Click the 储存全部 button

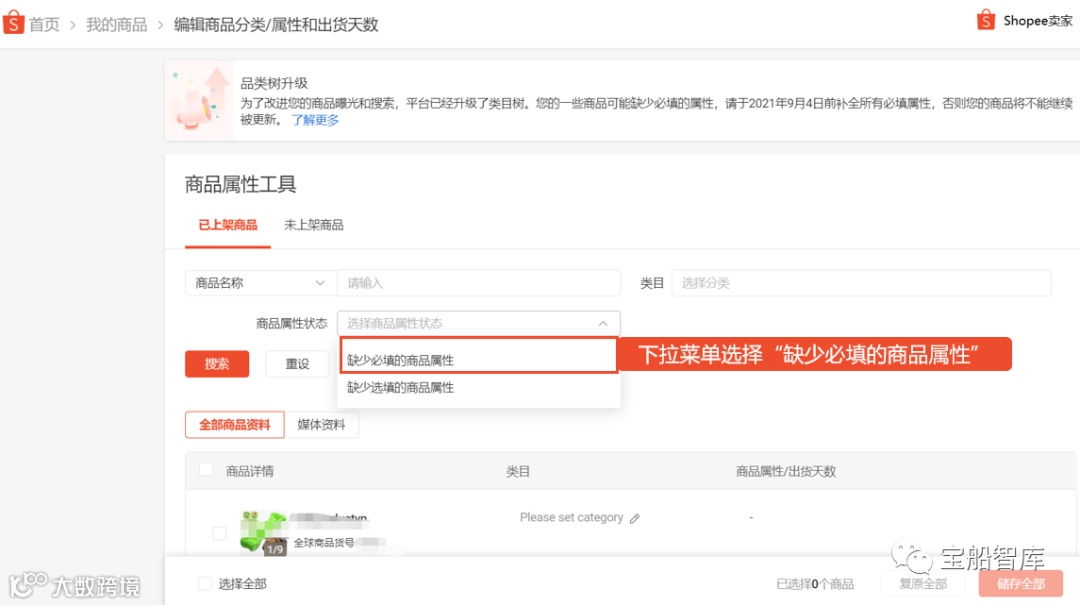pyautogui.click(x=1021, y=583)
